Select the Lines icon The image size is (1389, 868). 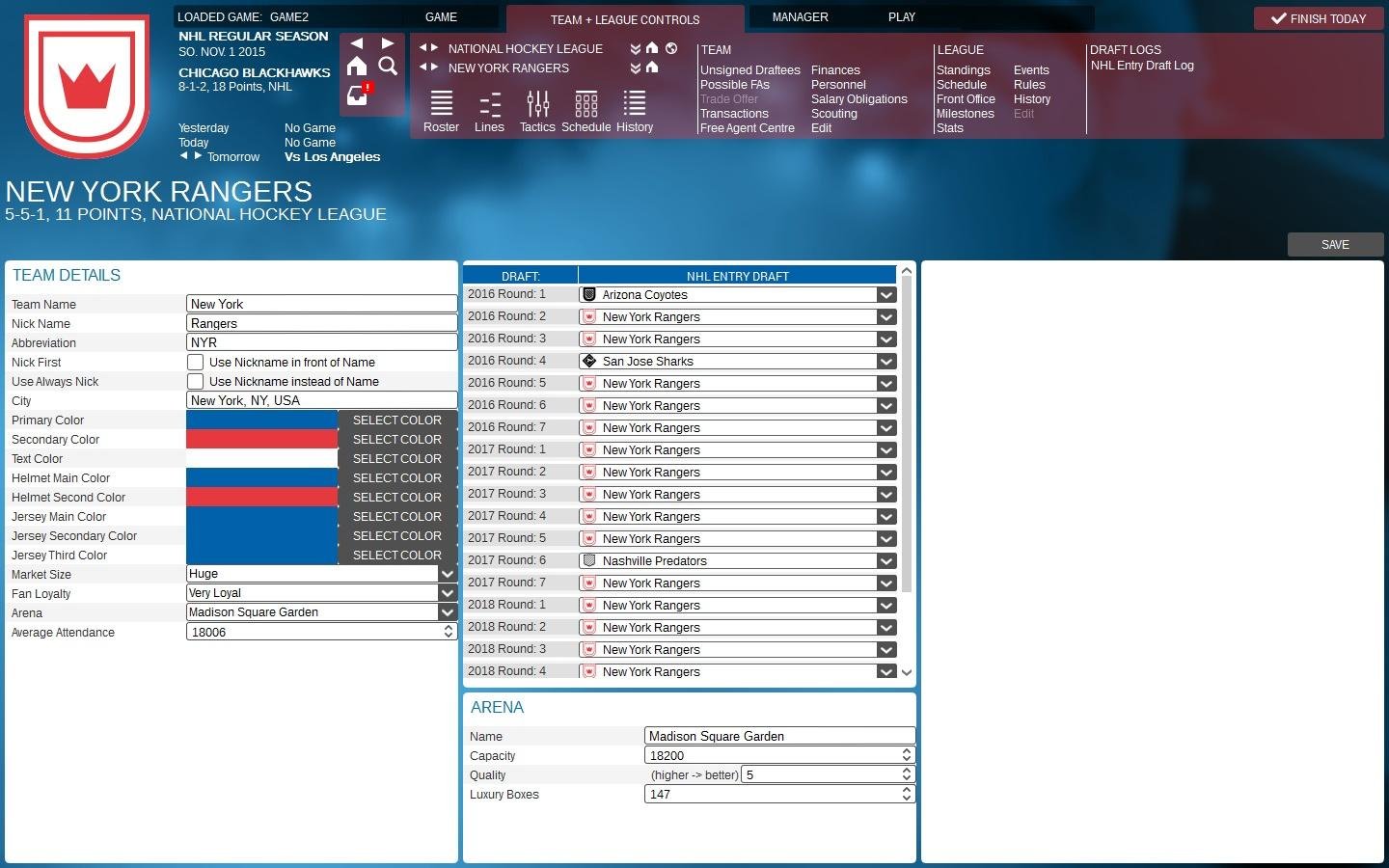click(489, 109)
